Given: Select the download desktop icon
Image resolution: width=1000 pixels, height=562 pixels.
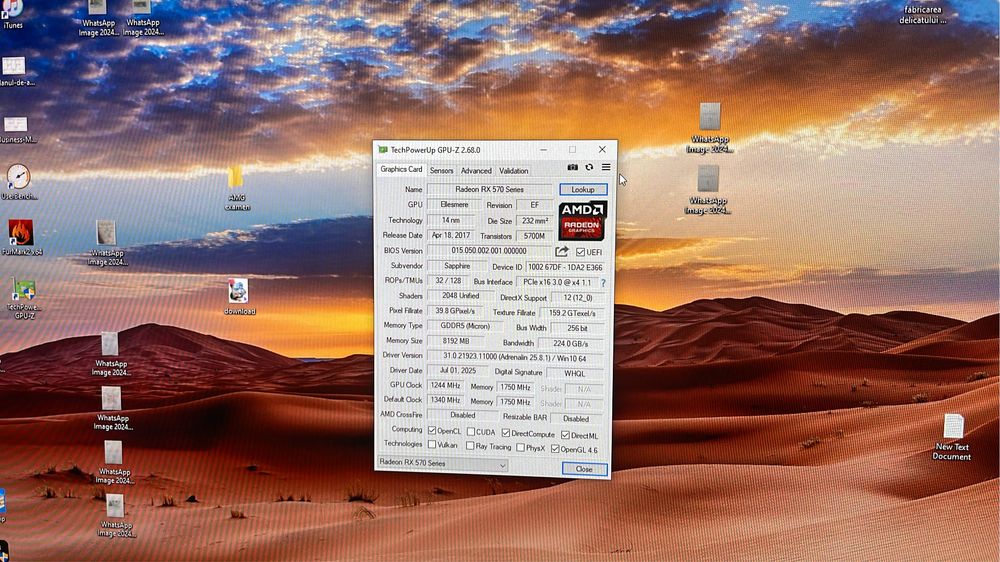Looking at the screenshot, I should point(239,297).
